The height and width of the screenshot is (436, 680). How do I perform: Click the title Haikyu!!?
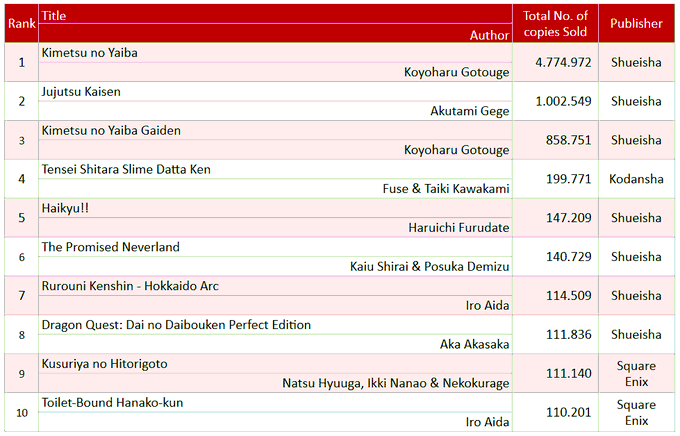pos(65,208)
